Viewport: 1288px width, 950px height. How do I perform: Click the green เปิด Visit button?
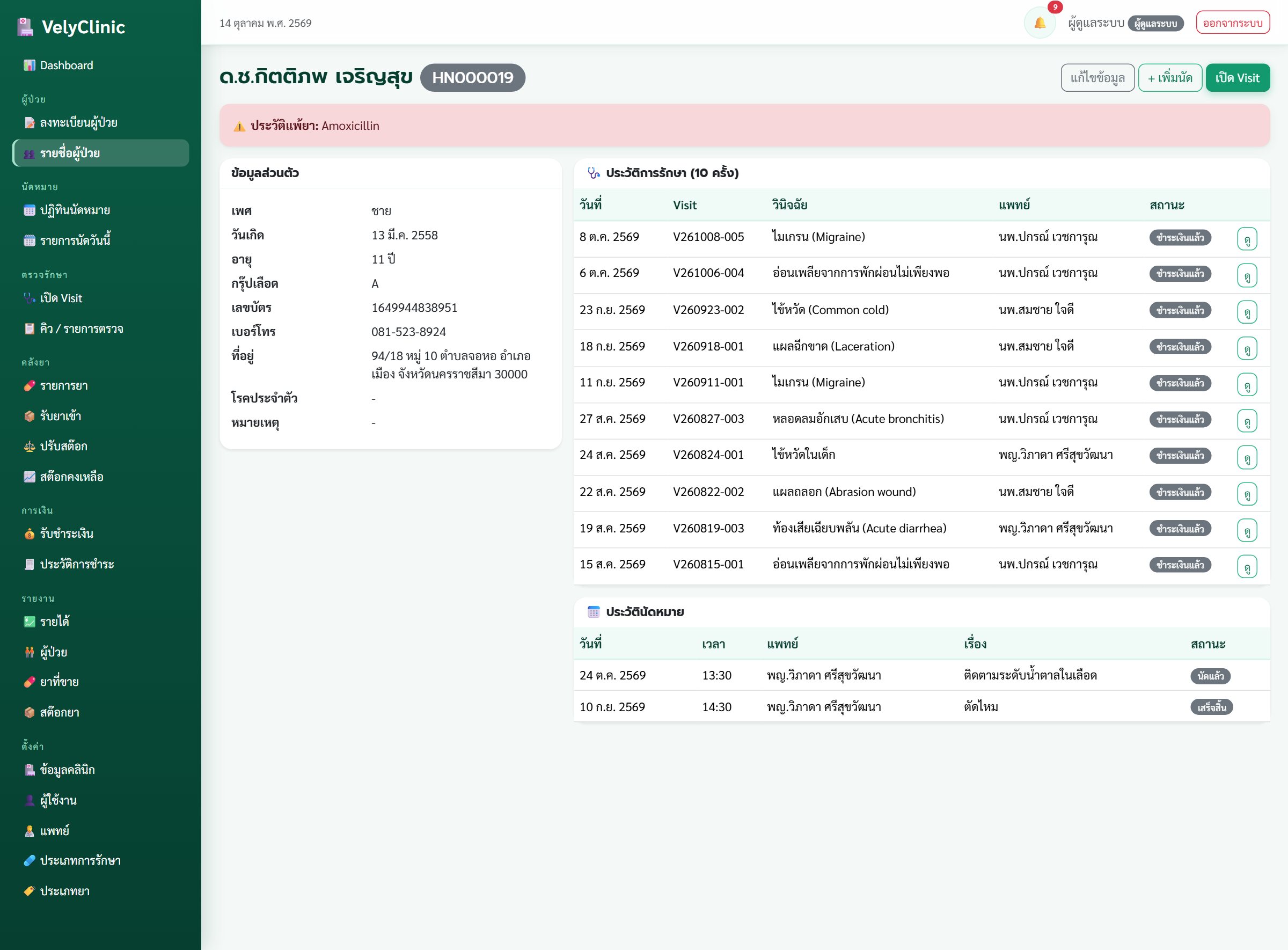coord(1238,78)
